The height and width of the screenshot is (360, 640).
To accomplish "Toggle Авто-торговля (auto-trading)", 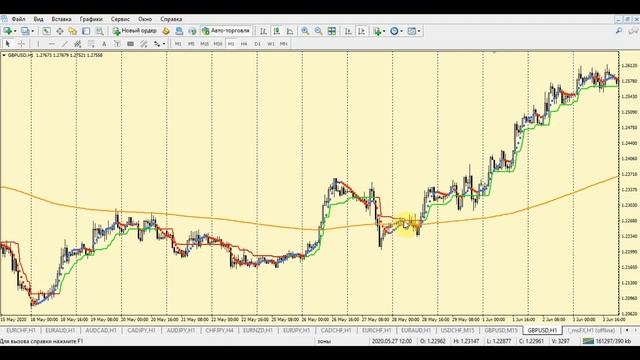I will pyautogui.click(x=226, y=31).
